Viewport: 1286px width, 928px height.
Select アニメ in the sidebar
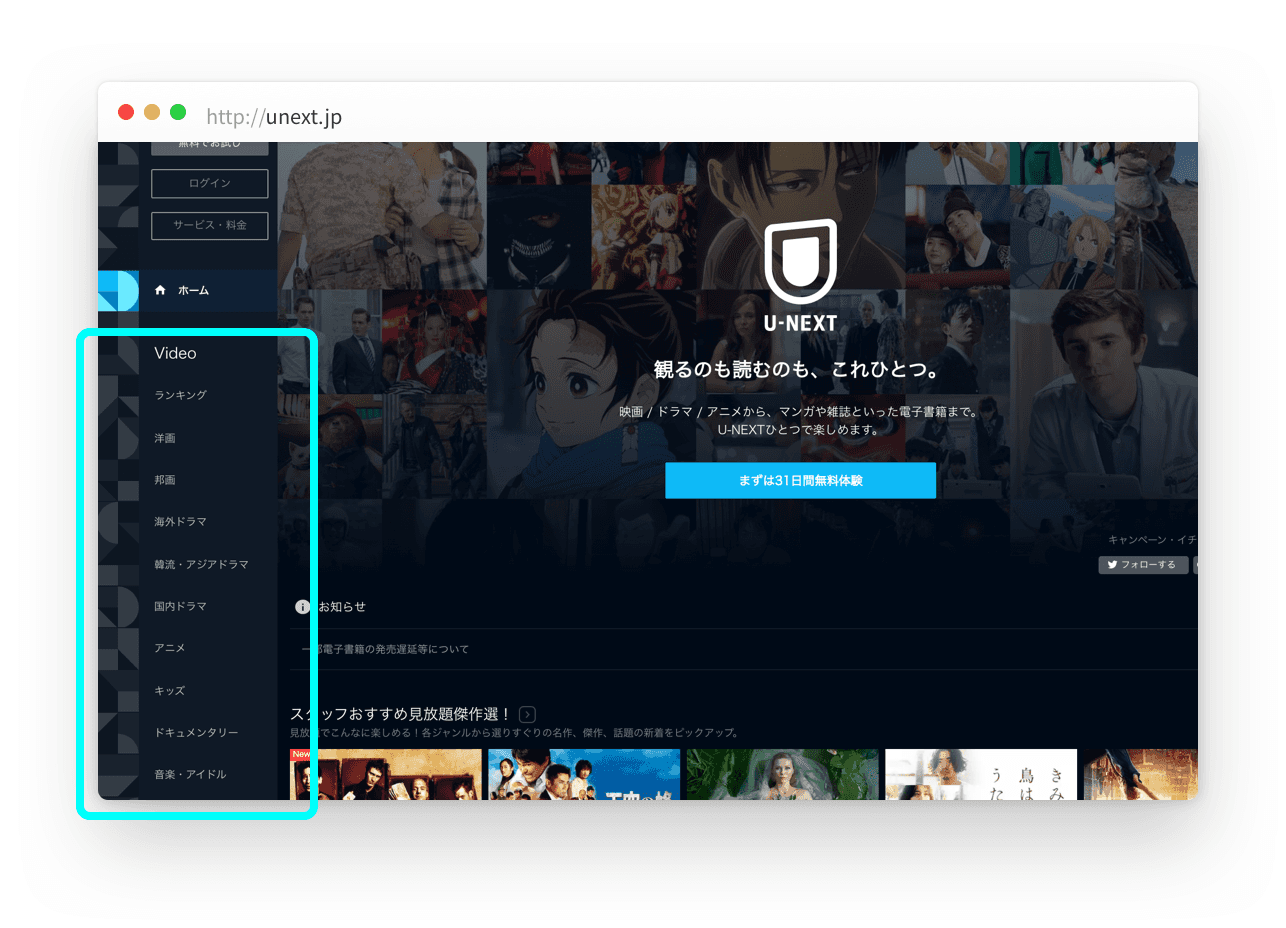[170, 648]
